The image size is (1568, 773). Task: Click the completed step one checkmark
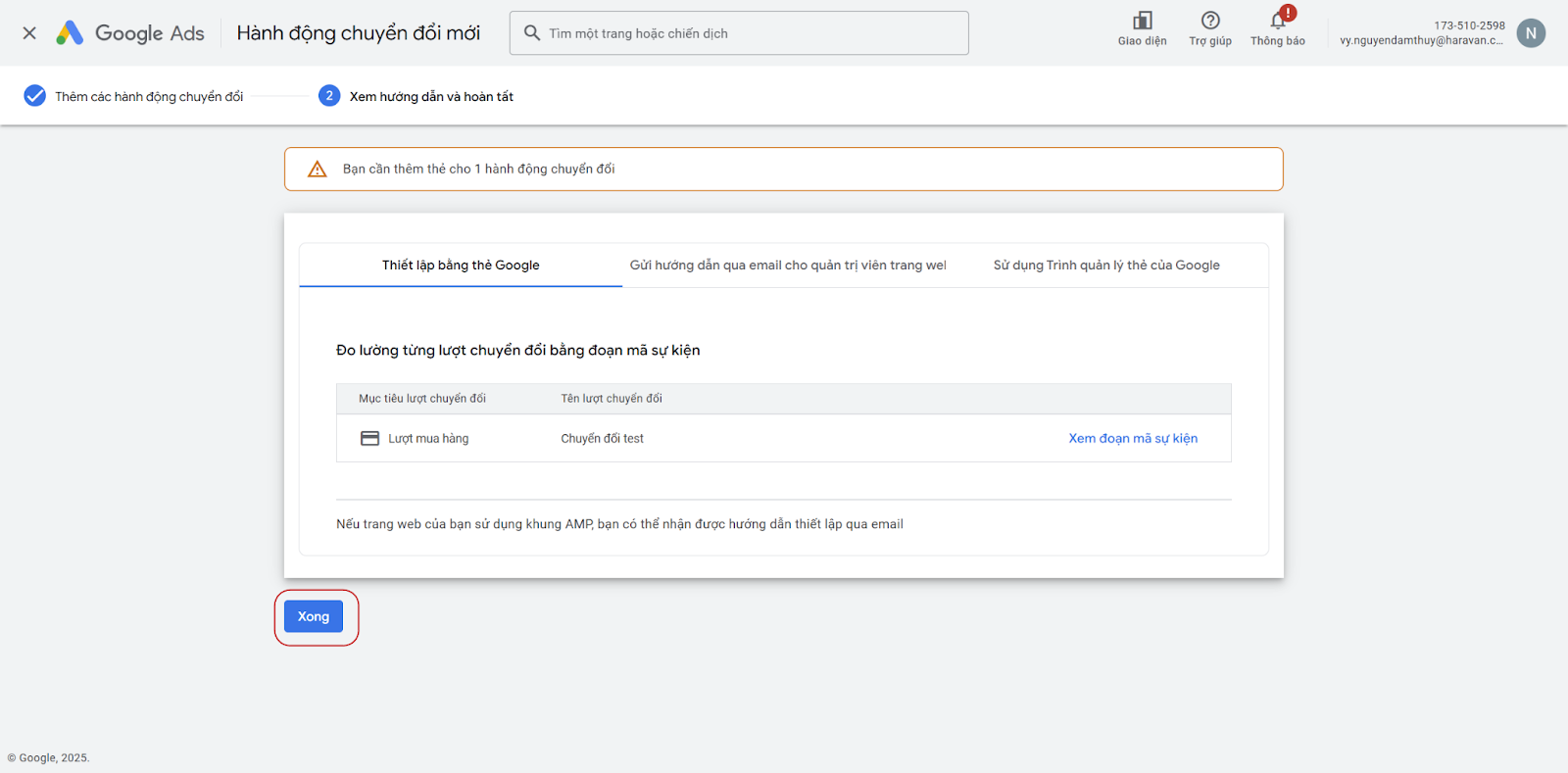point(34,96)
